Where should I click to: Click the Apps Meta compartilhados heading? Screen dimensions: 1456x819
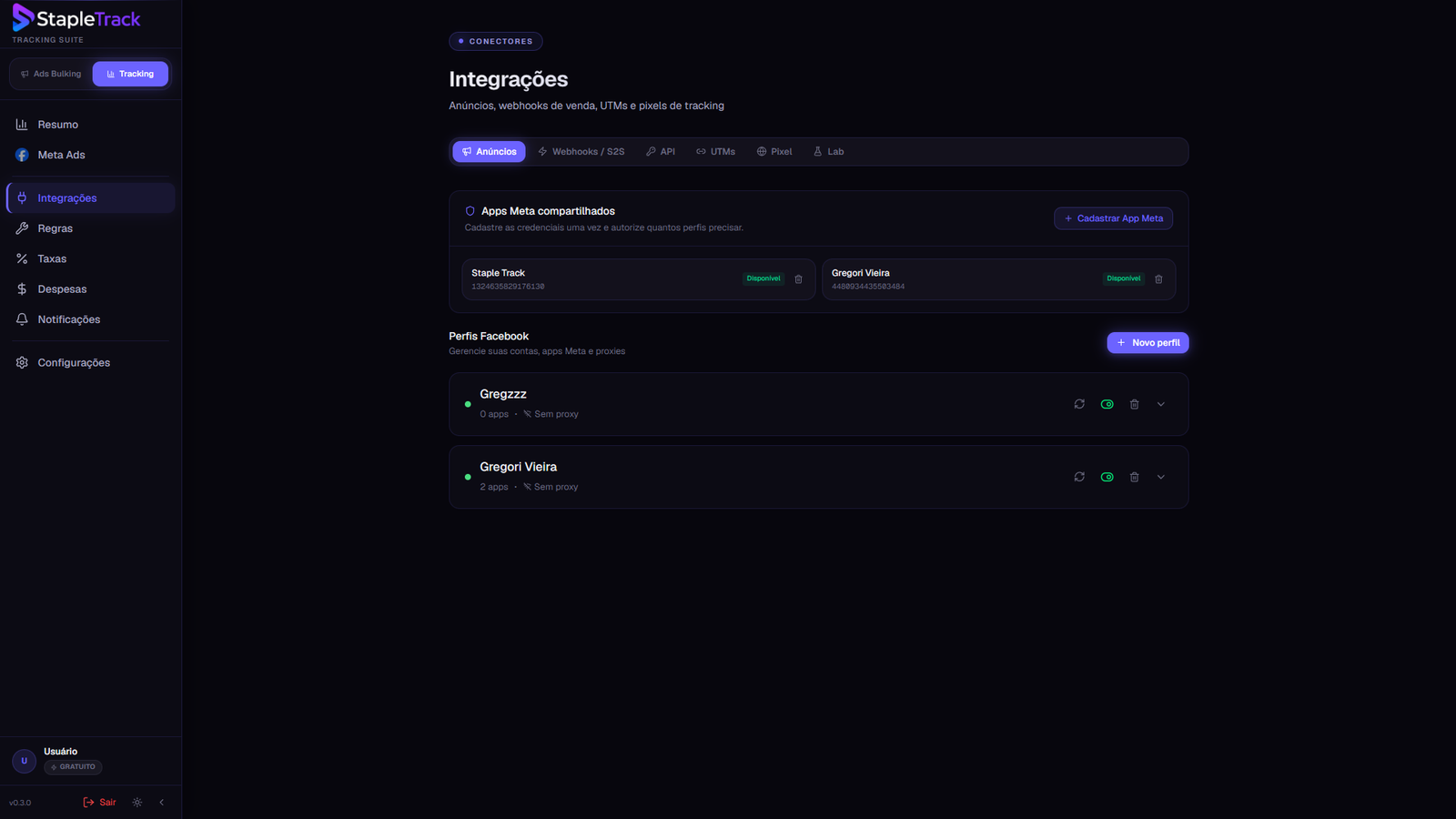tap(548, 211)
